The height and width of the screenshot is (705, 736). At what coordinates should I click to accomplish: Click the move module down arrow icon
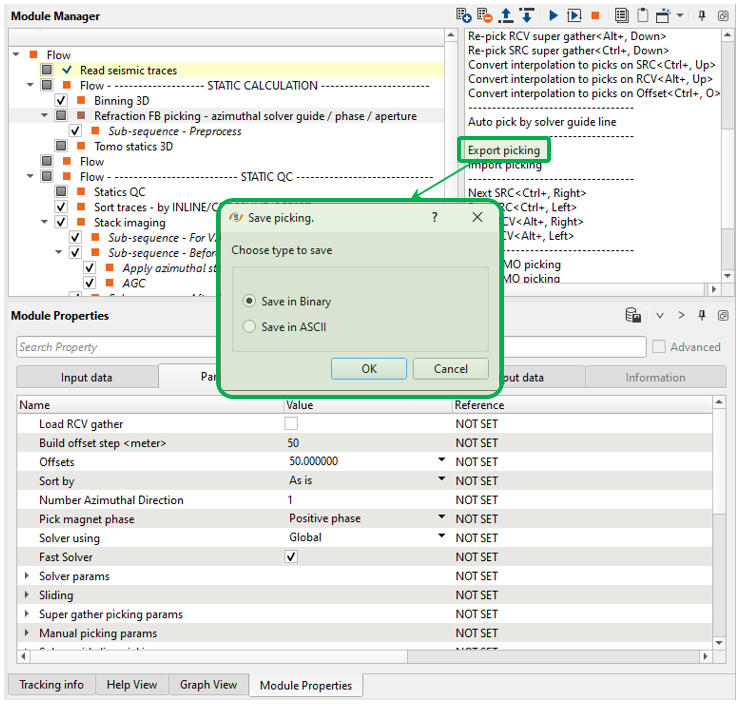tap(526, 15)
